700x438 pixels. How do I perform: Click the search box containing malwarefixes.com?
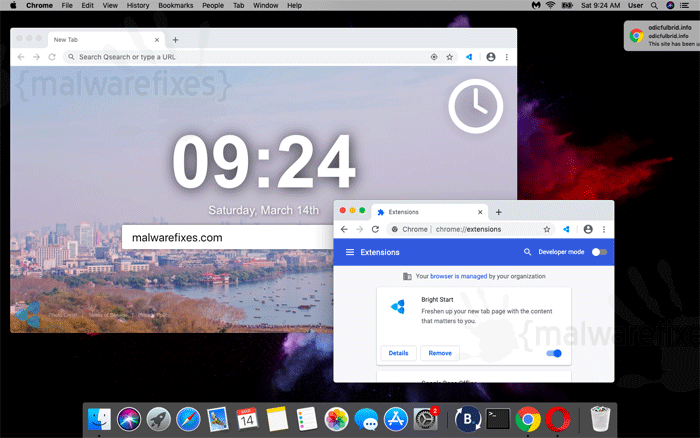coord(228,237)
